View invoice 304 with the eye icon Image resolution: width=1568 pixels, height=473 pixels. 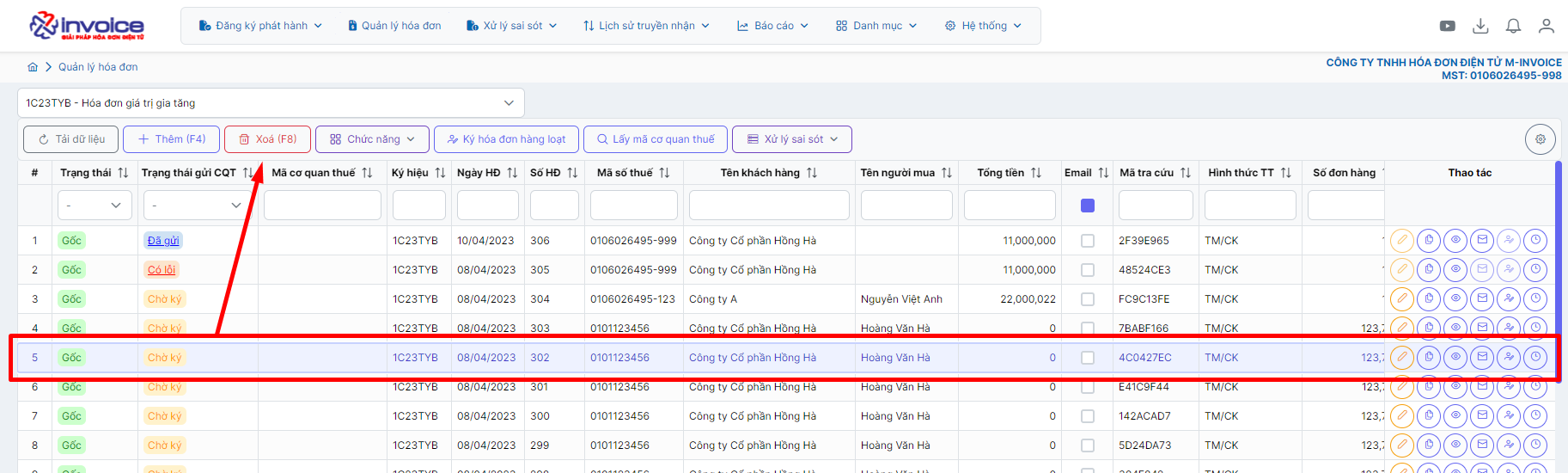1455,299
